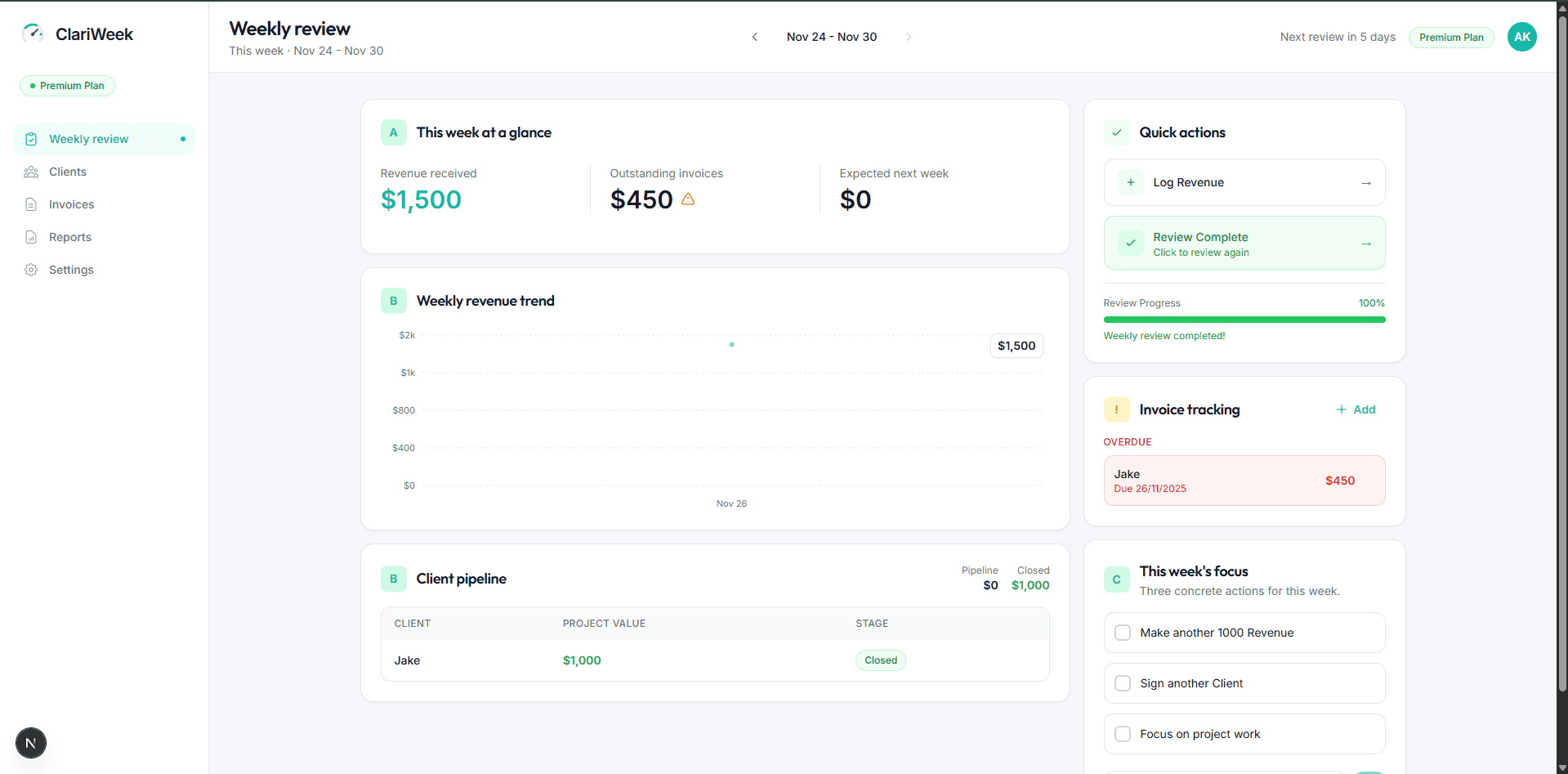Open the Nov 24 - Nov 30 date selector
Viewport: 1568px width, 774px height.
[x=832, y=37]
